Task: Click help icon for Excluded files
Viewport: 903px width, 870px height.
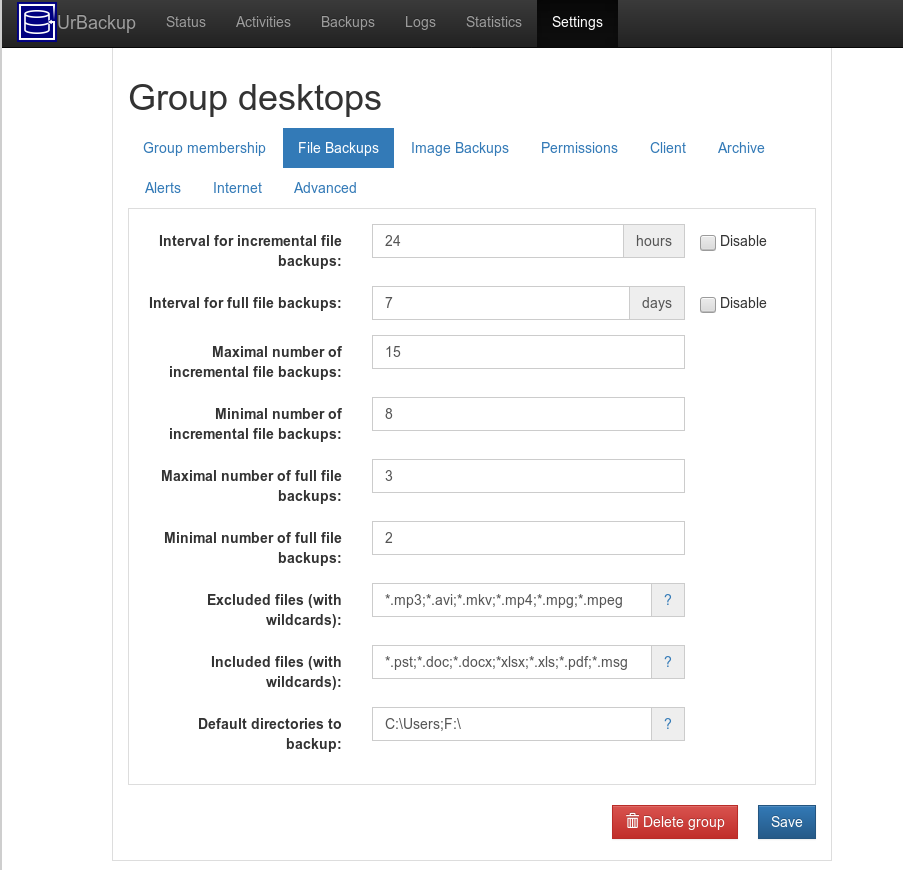Action: [667, 600]
